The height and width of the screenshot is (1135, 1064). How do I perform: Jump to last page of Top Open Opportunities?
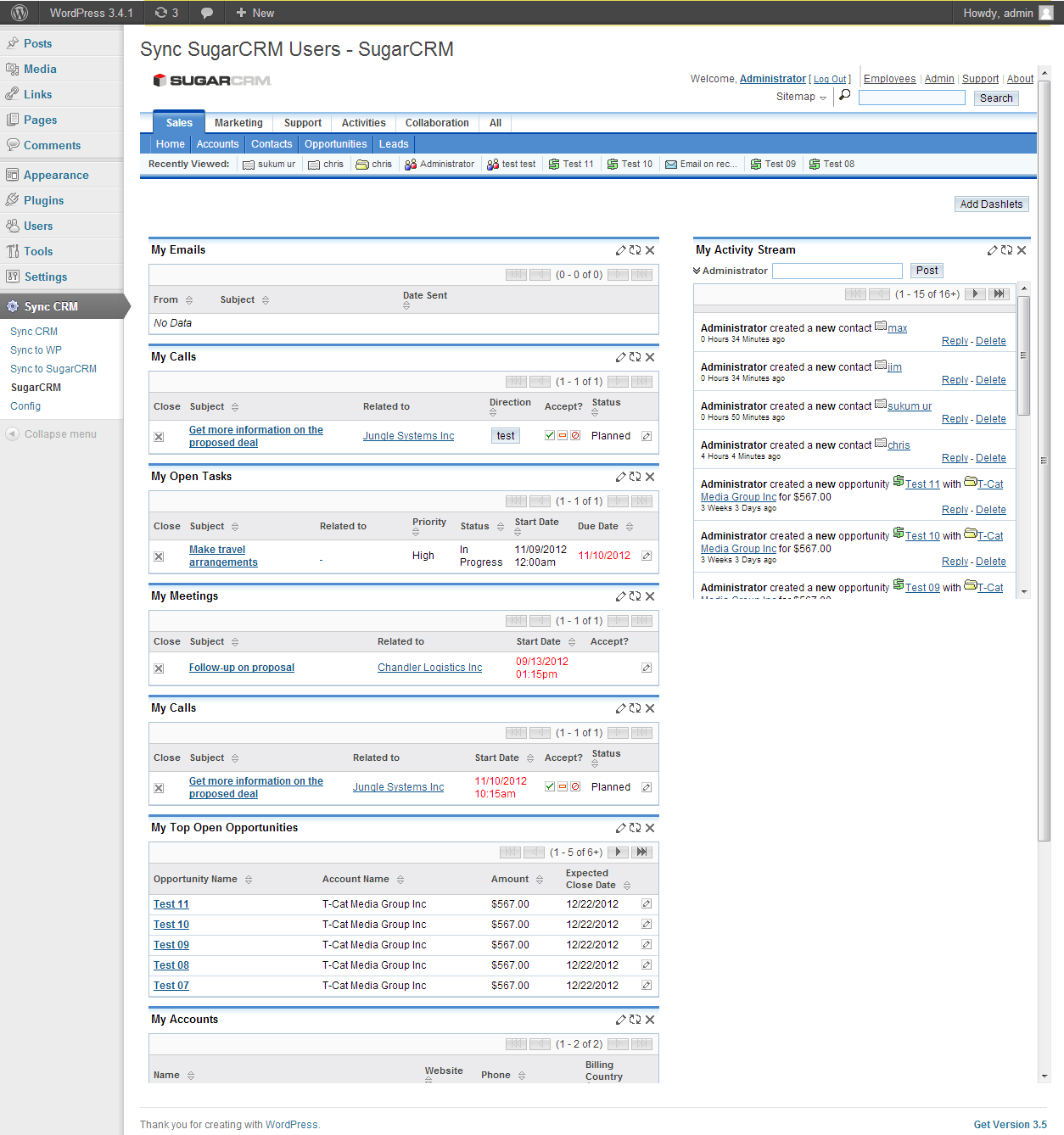click(642, 852)
